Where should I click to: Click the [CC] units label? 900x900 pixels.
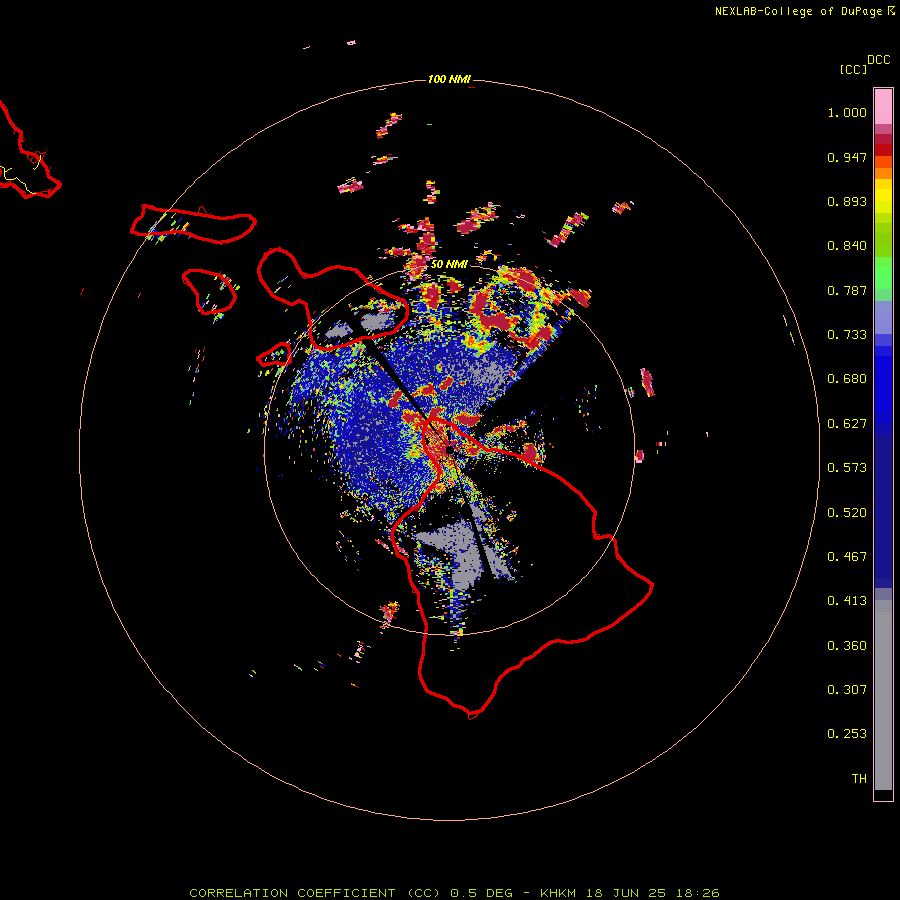[853, 69]
